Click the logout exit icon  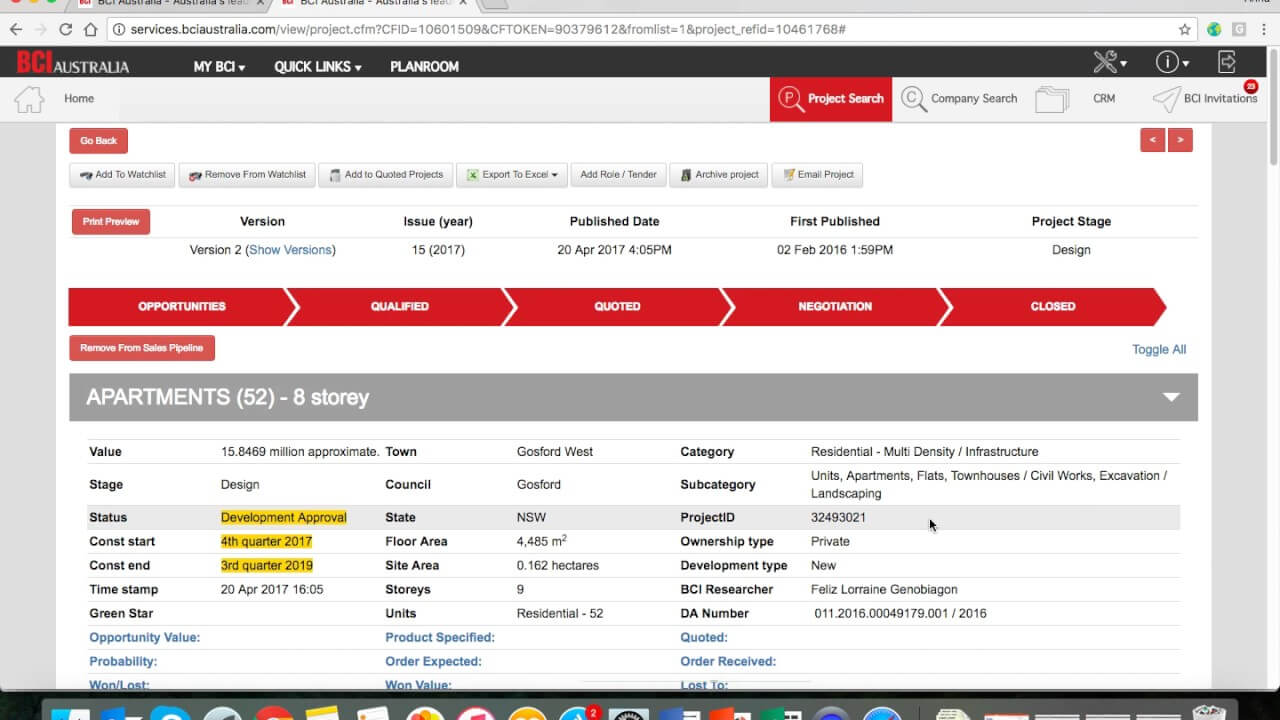coord(1227,62)
